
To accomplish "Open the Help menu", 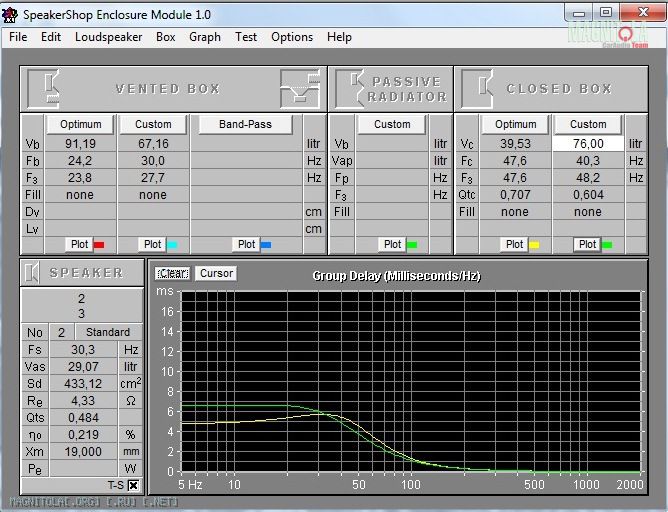I will tap(339, 37).
